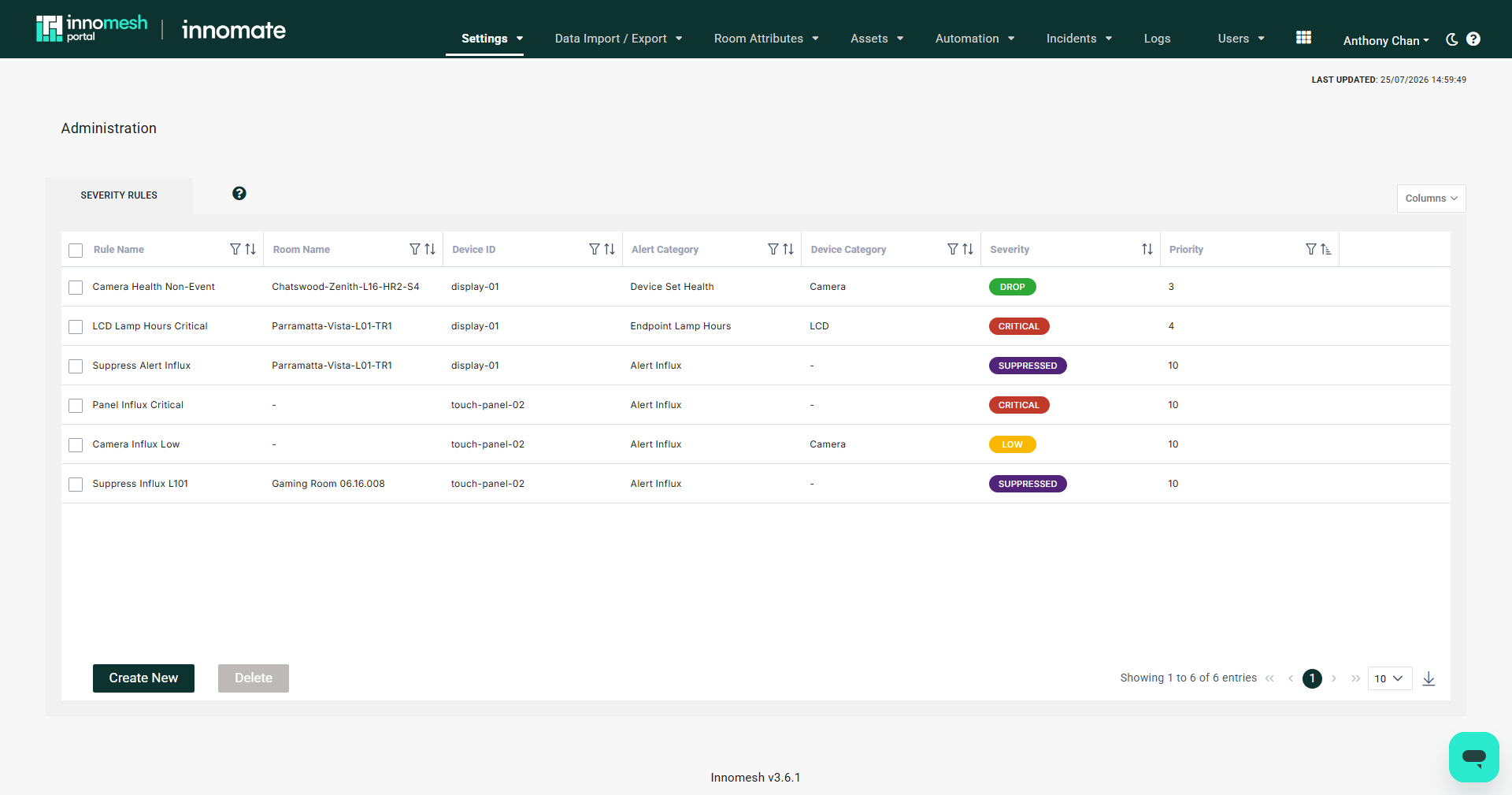Image resolution: width=1512 pixels, height=795 pixels.
Task: Go to next page of entries
Action: point(1334,678)
